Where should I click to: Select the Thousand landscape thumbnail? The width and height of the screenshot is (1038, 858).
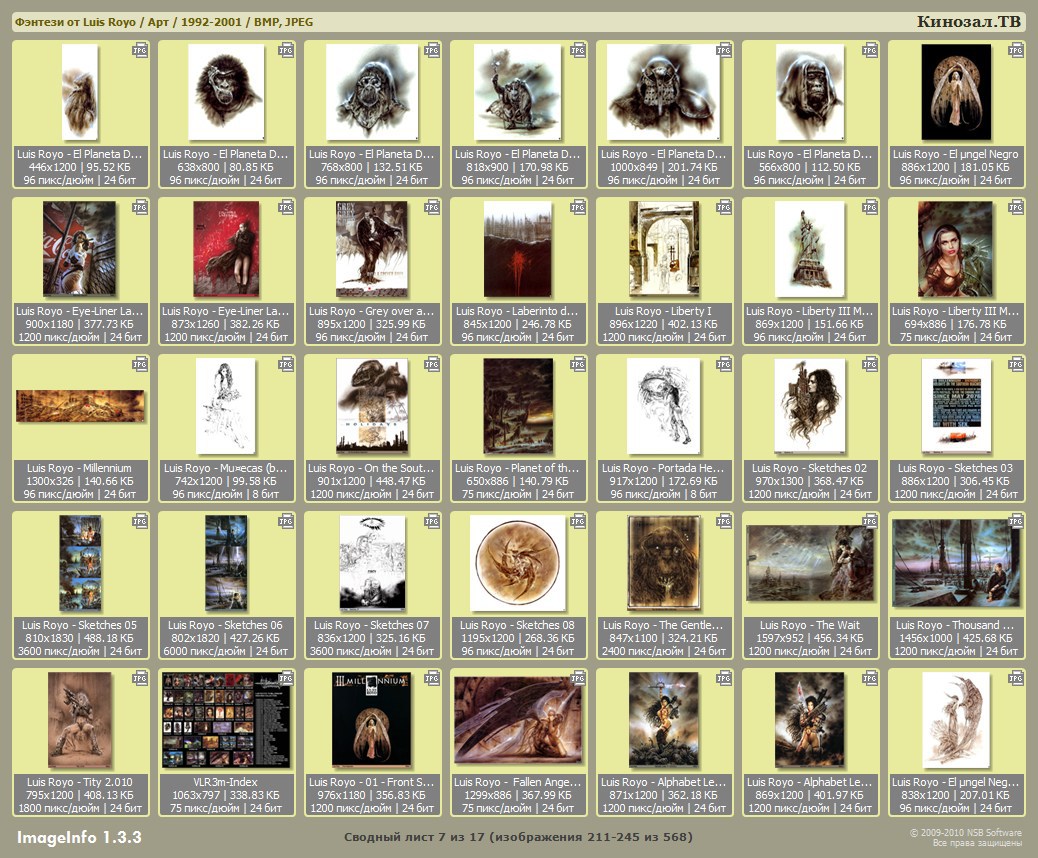coord(955,563)
